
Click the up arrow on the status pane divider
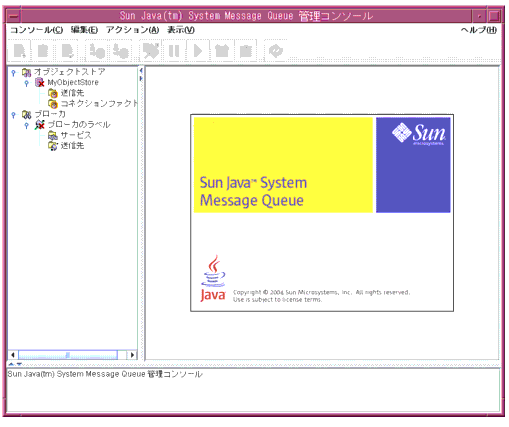point(11,364)
